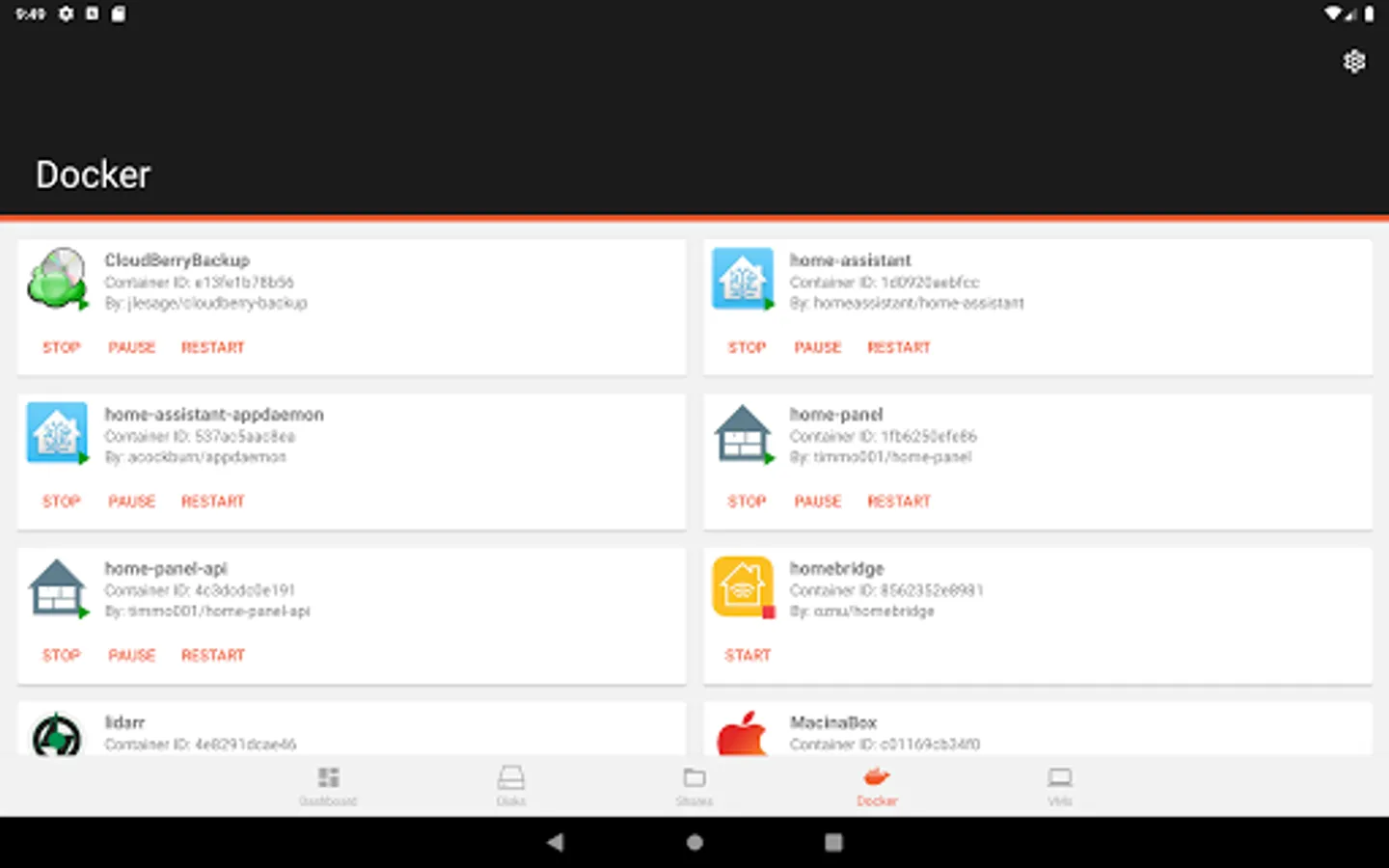Restart the home-assistant-appdaemon container
This screenshot has height=868, width=1389.
[213, 502]
